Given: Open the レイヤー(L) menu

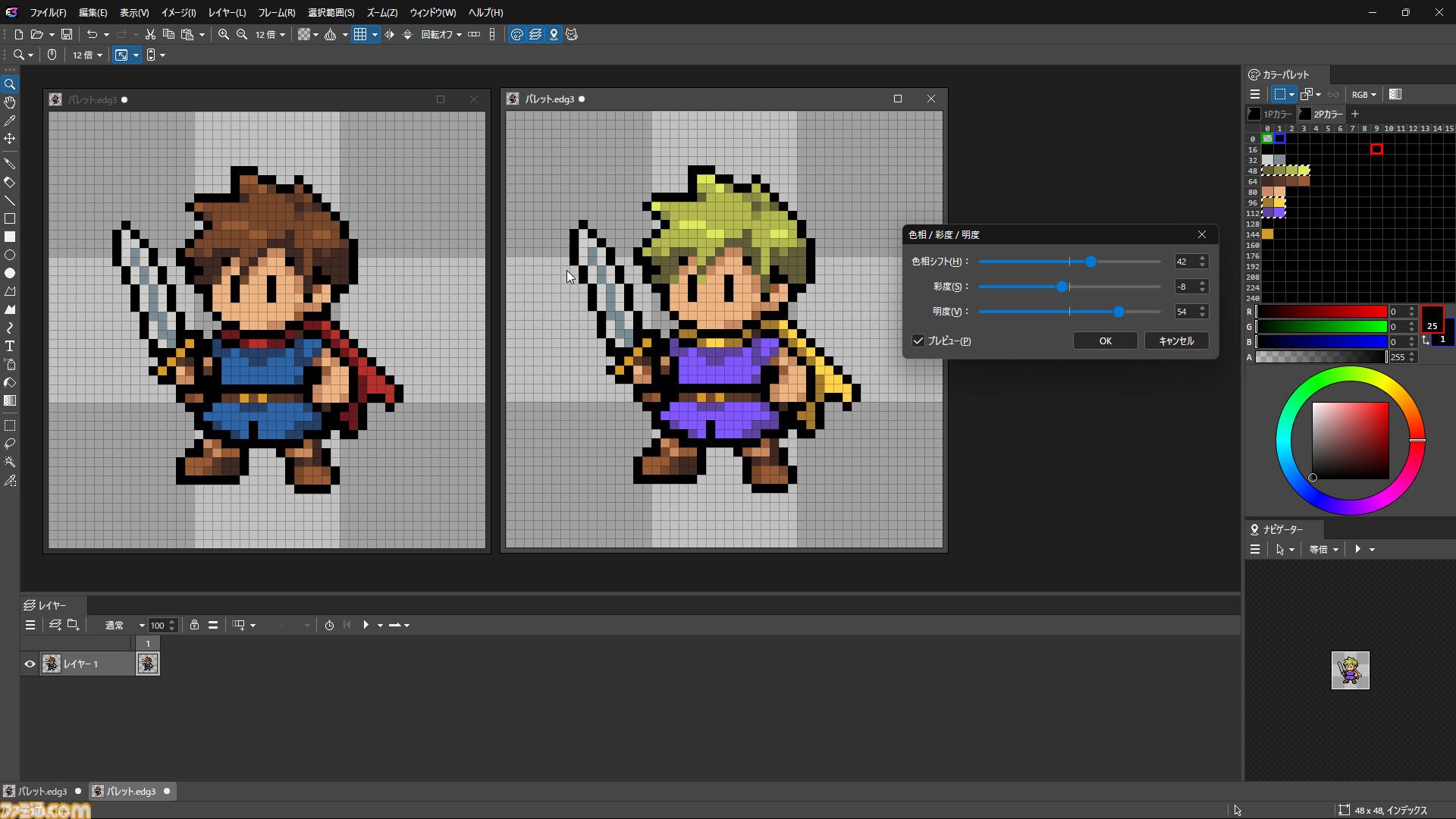Looking at the screenshot, I should [227, 13].
